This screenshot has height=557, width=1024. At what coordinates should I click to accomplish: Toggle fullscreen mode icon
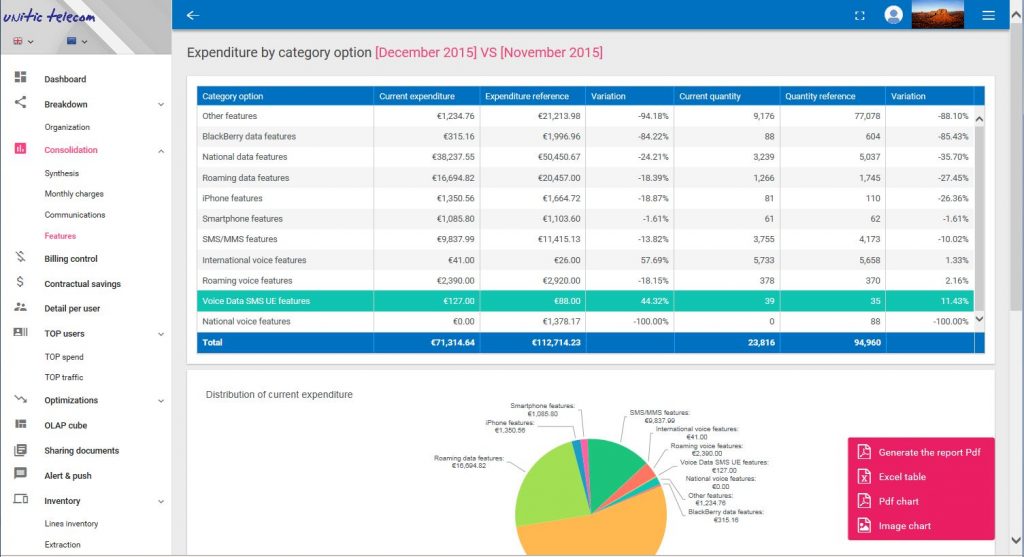point(859,16)
